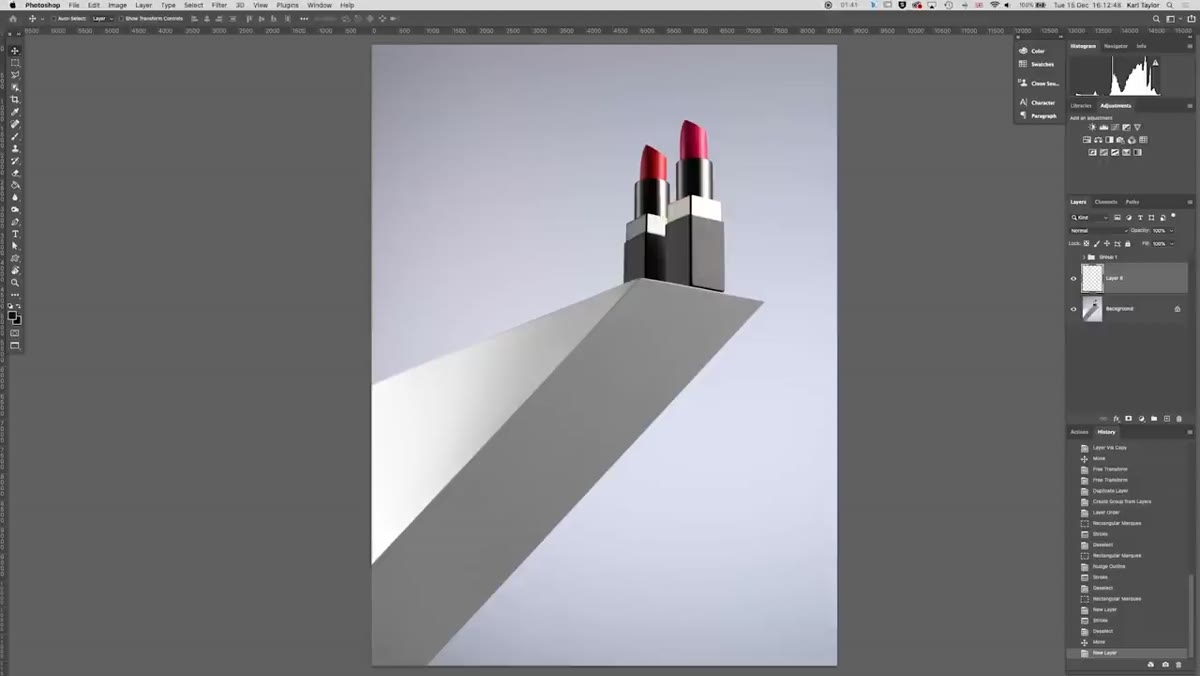This screenshot has height=676, width=1200.
Task: Open the Paragraph collapsed panel
Action: 1037,116
